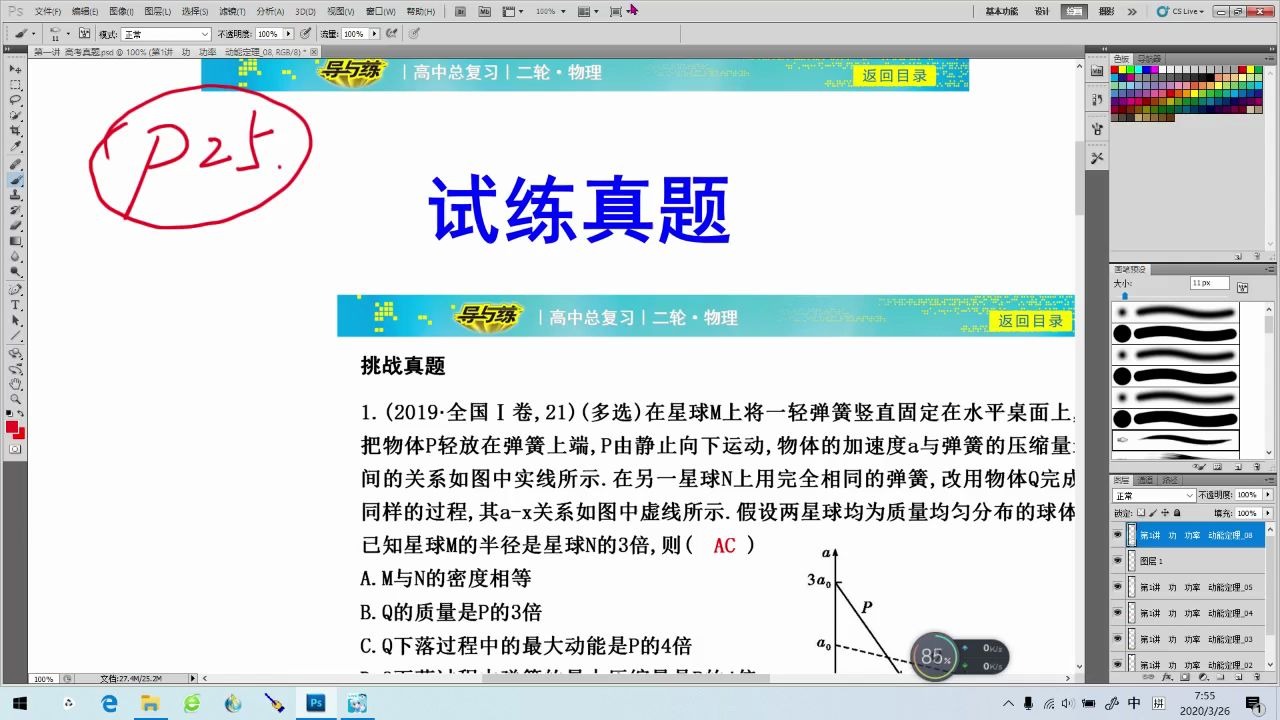This screenshot has height=720, width=1280.
Task: Open the 文件(F) menu
Action: point(47,12)
